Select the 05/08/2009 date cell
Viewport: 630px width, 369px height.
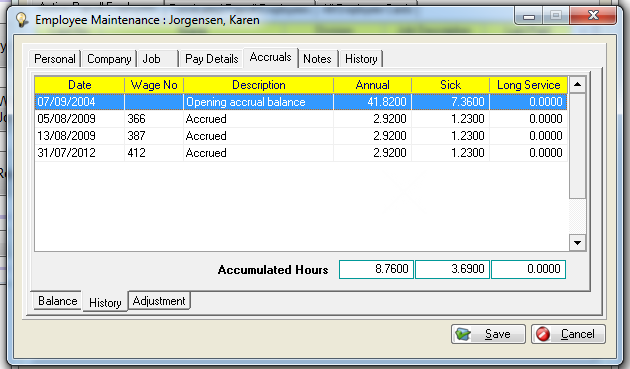click(80, 119)
